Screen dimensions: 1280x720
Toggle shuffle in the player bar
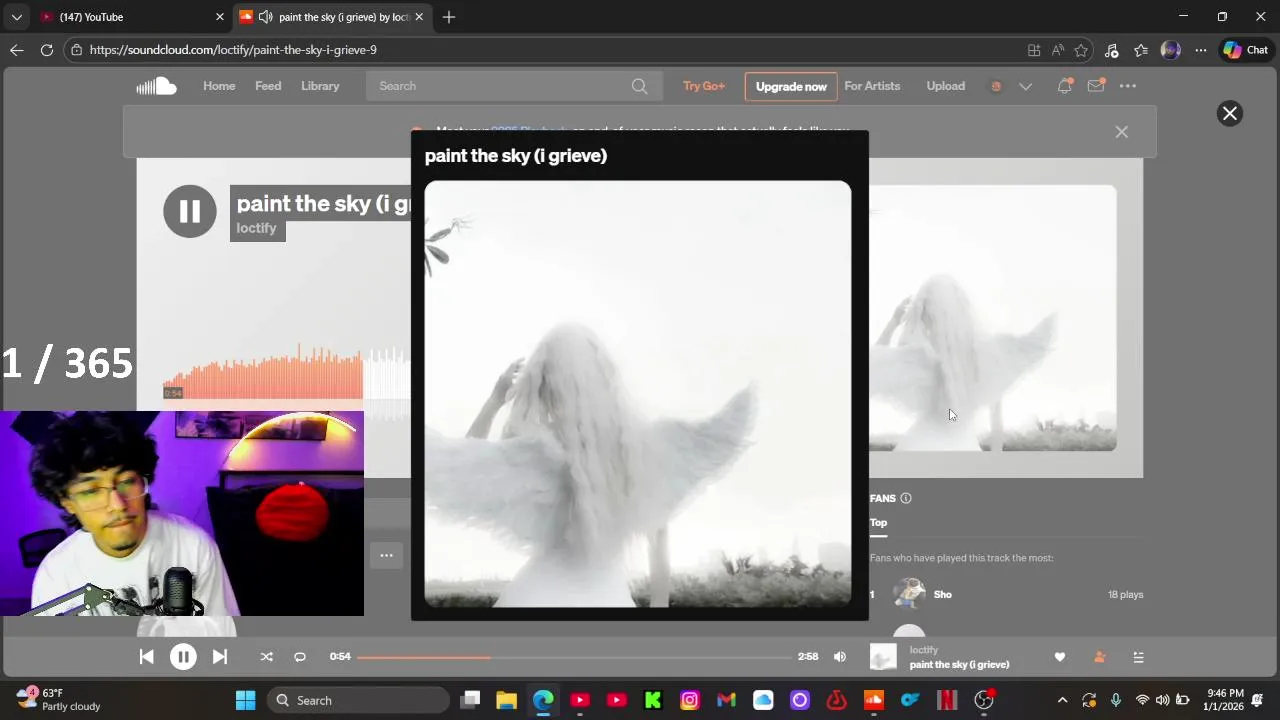pyautogui.click(x=266, y=657)
